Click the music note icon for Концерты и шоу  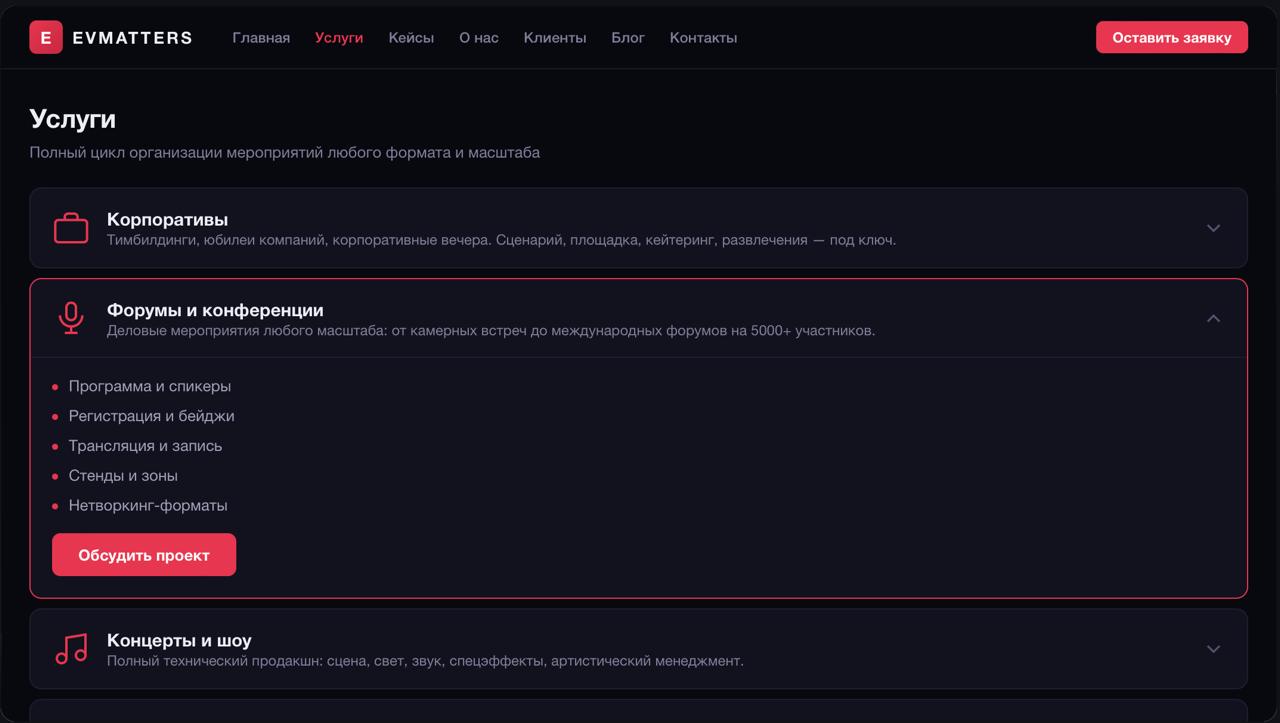tap(71, 649)
